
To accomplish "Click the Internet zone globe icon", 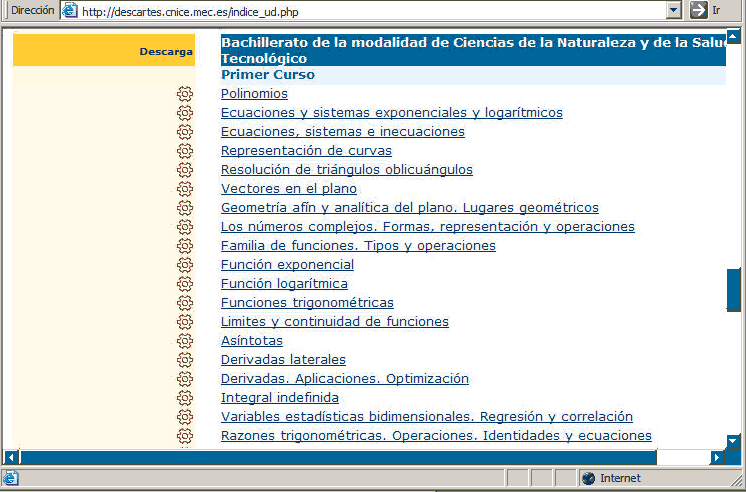I will point(589,478).
